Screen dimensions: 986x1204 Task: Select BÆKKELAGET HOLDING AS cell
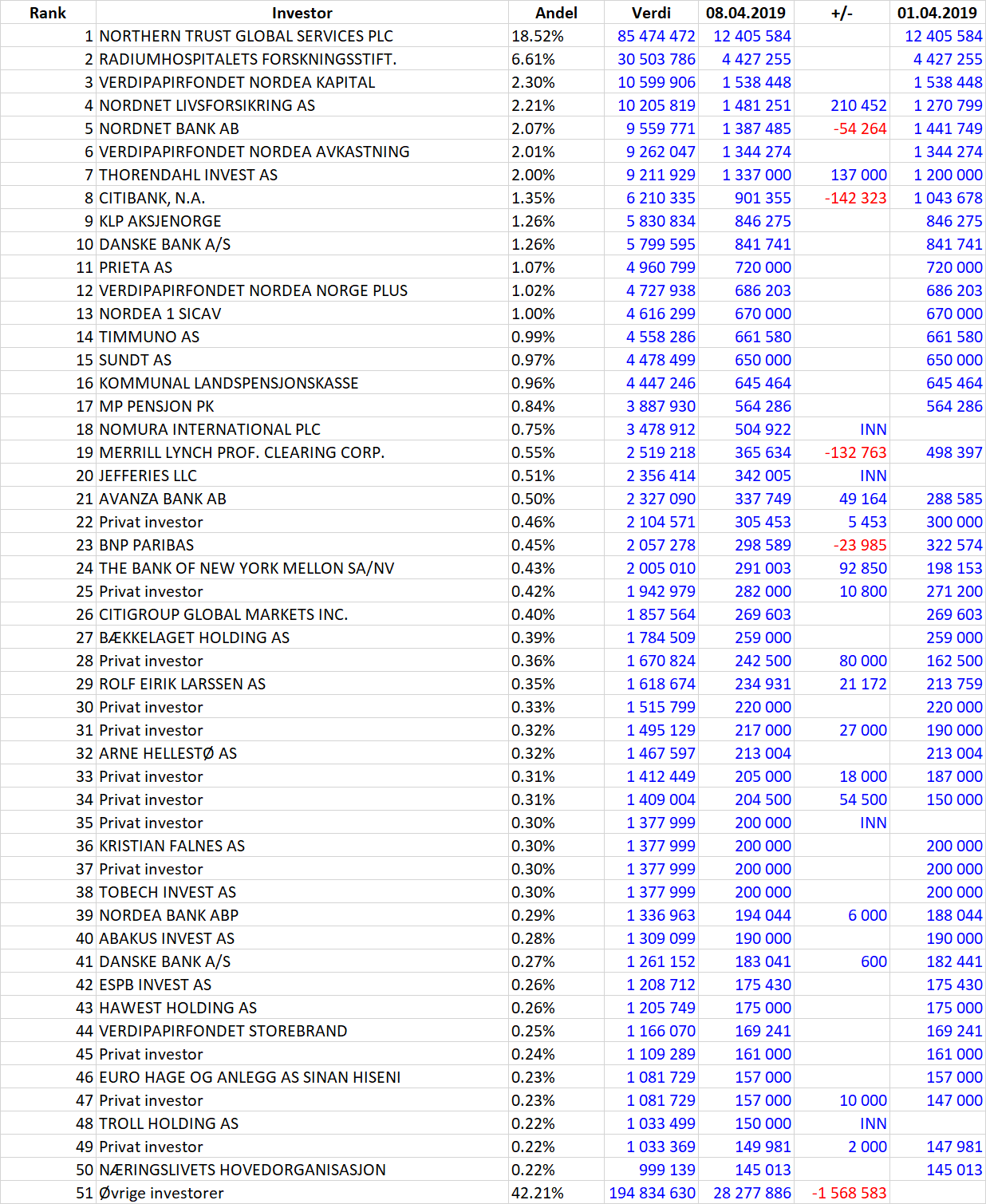302,638
